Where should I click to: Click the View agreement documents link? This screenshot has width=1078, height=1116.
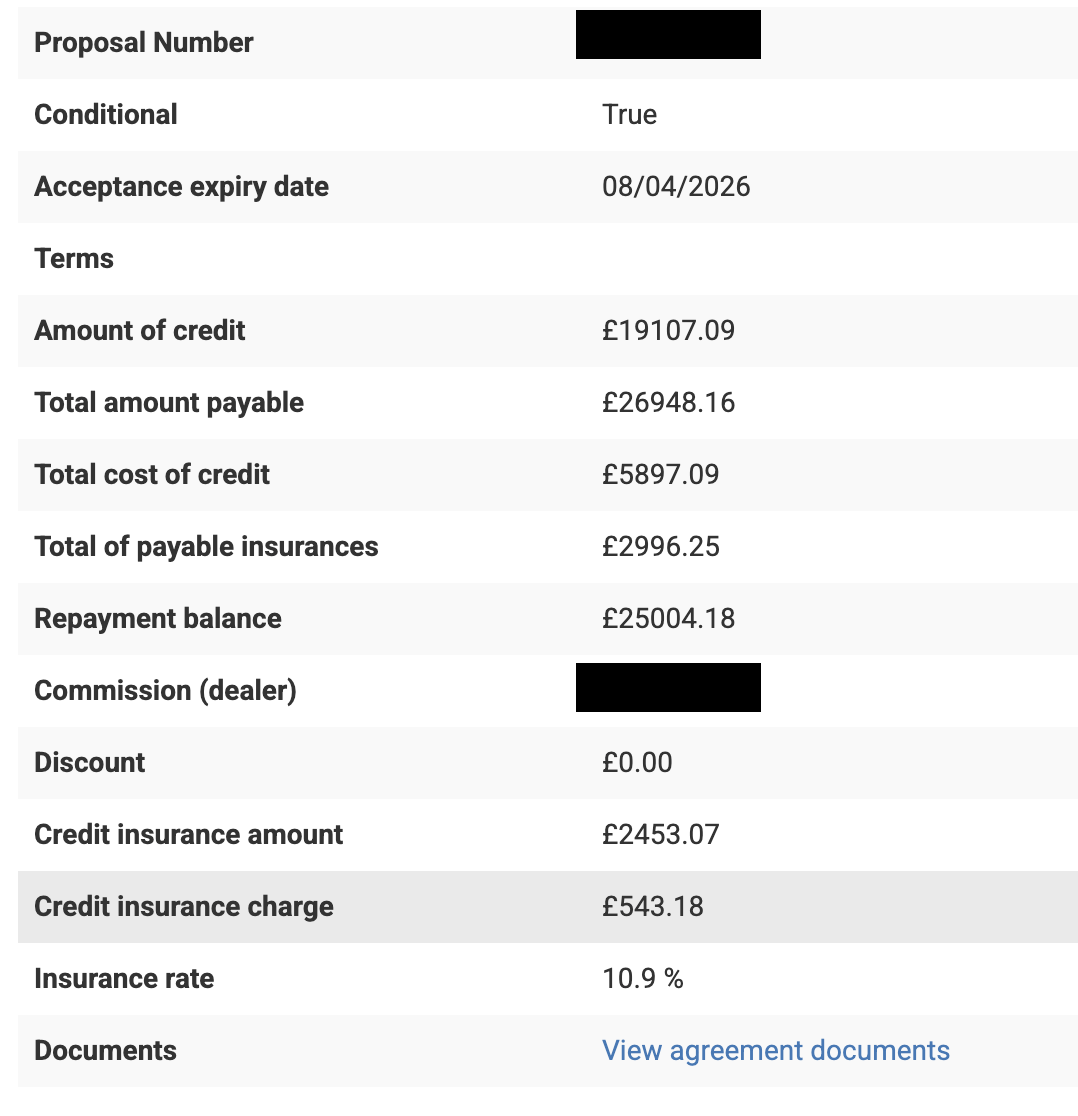tap(775, 1050)
